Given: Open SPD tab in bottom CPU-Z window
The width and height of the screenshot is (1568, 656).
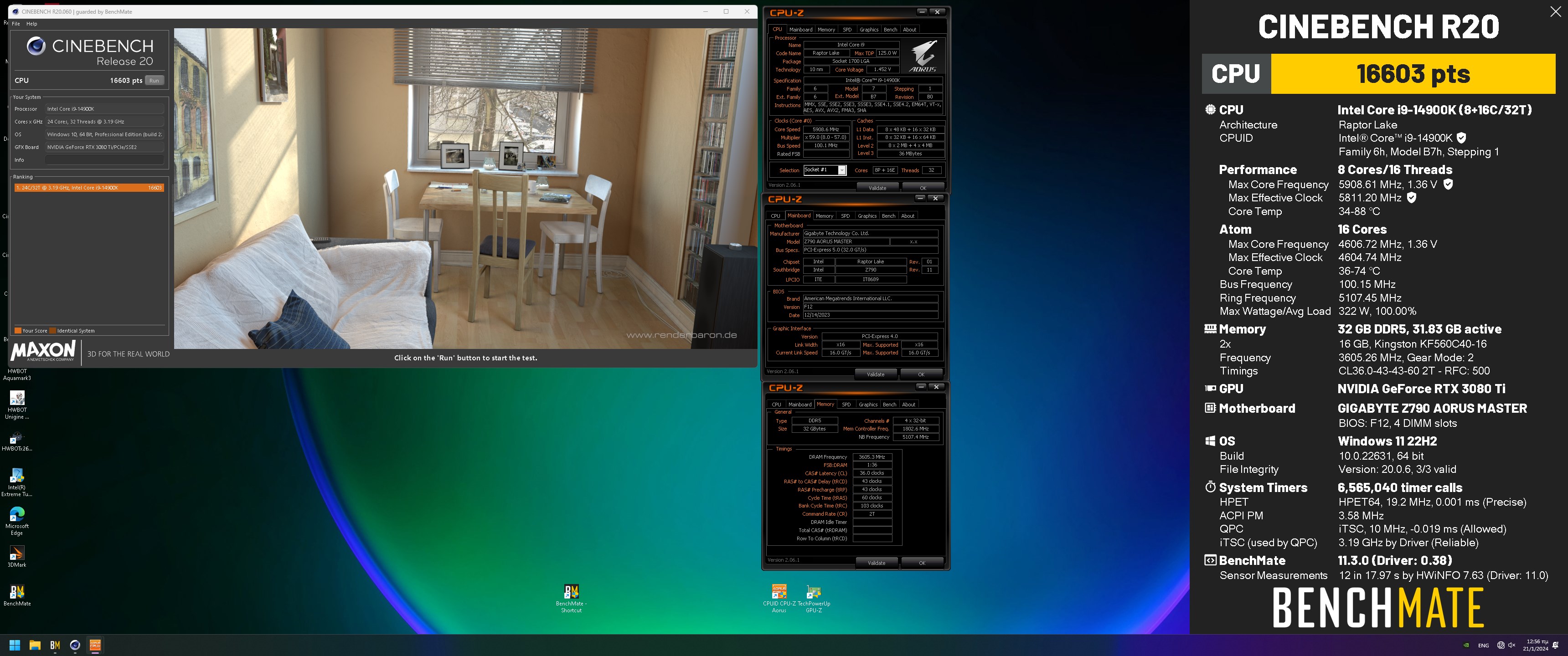Looking at the screenshot, I should click(846, 405).
